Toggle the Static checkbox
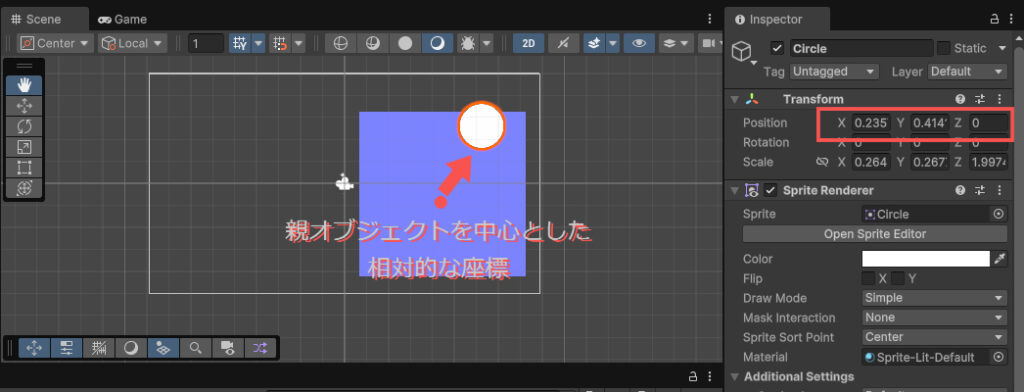This screenshot has height=392, width=1024. 944,48
